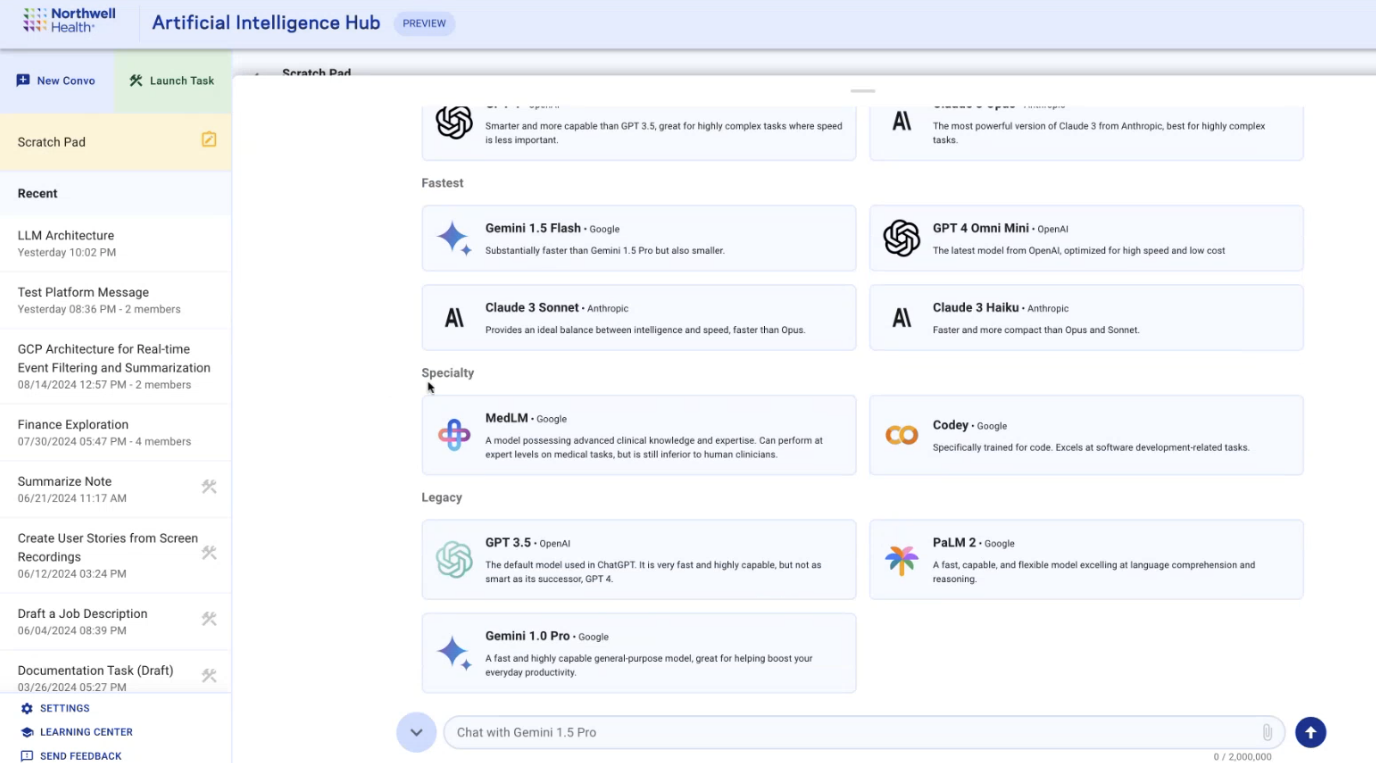Image resolution: width=1376 pixels, height=763 pixels.
Task: Click the Recent section header
Action: point(38,193)
